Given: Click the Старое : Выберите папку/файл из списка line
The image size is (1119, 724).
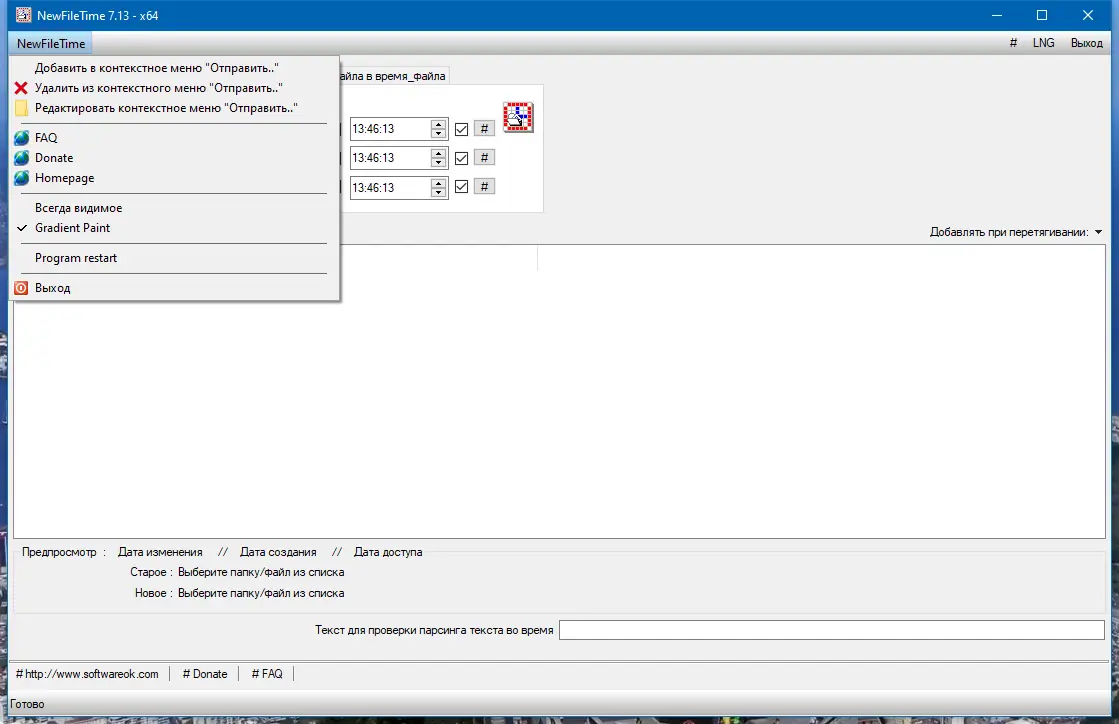Looking at the screenshot, I should click(x=237, y=572).
